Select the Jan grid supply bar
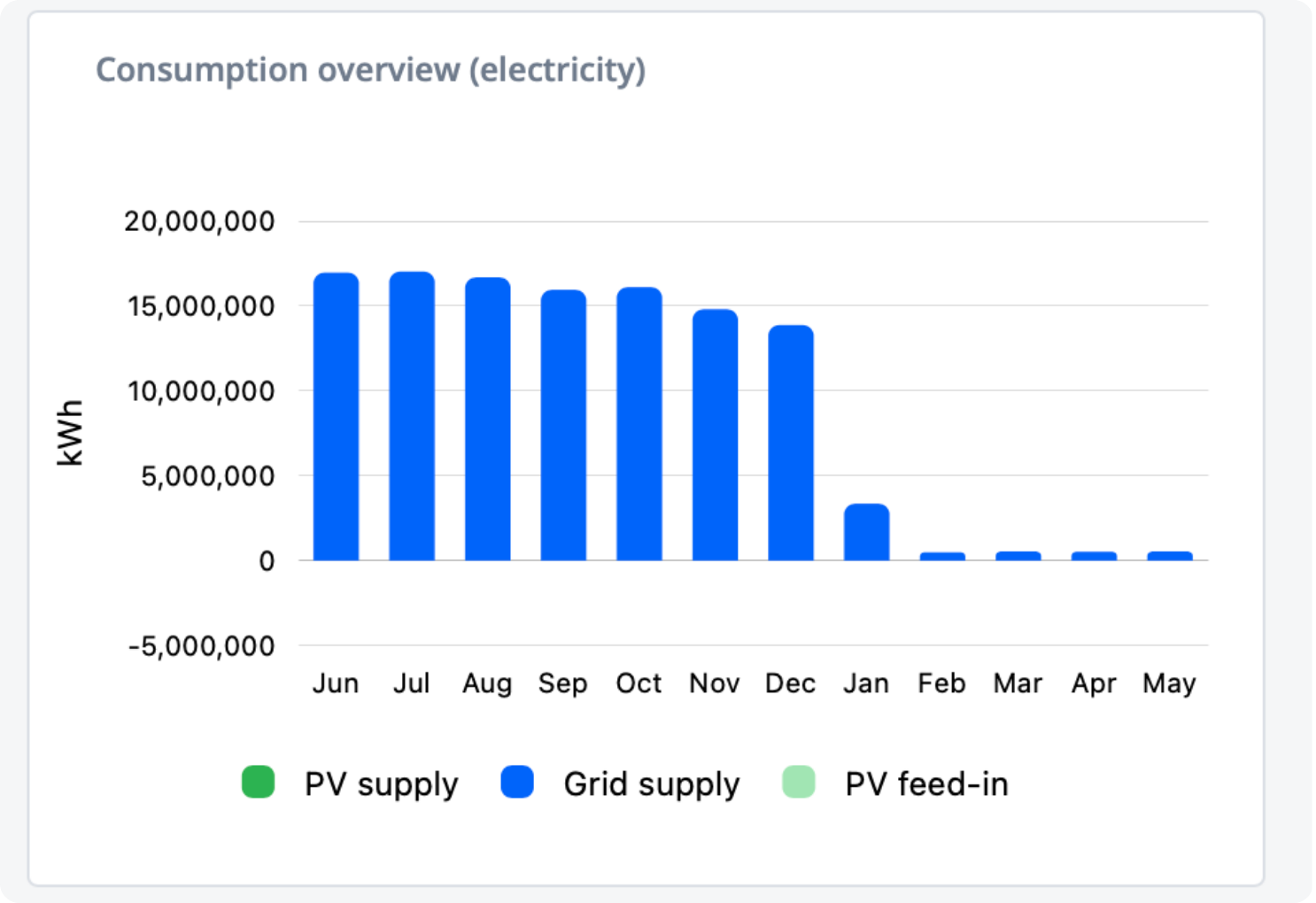 866,532
